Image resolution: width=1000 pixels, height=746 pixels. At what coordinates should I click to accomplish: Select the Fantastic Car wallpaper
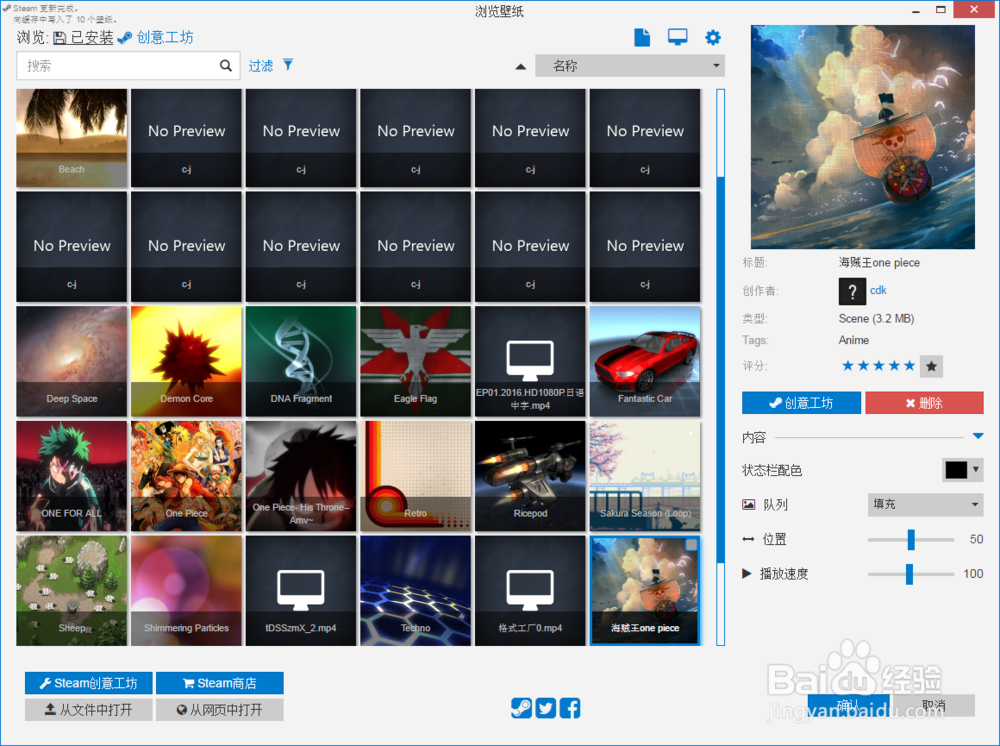point(645,361)
